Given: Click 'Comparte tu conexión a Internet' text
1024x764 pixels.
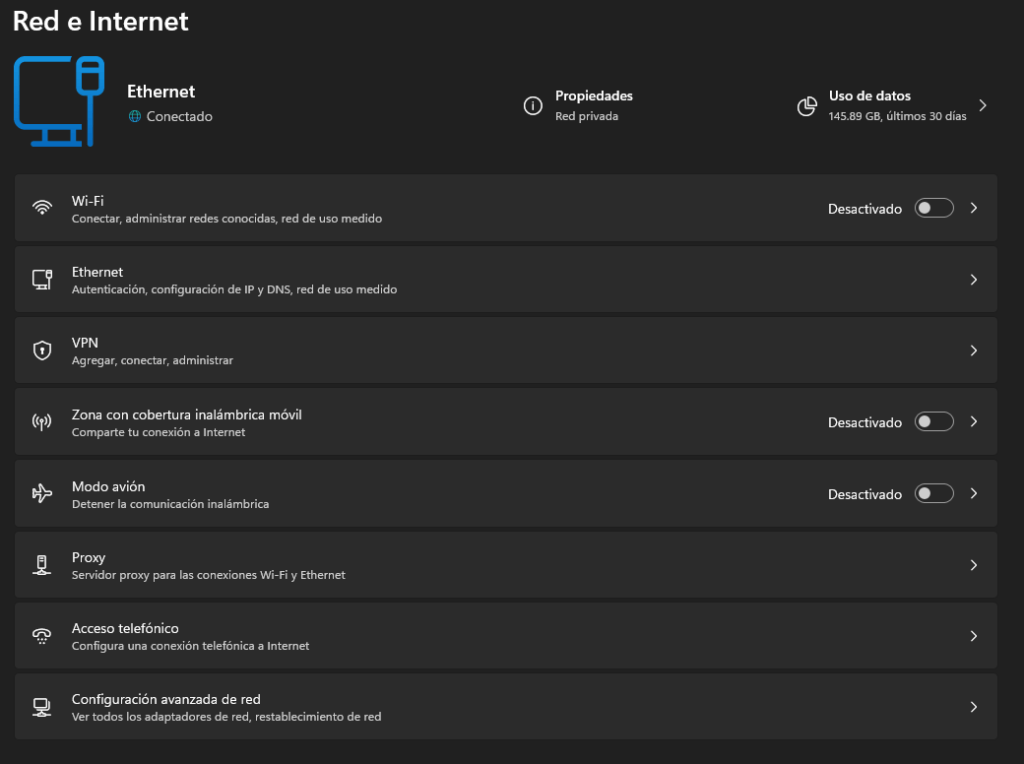Looking at the screenshot, I should click(x=159, y=432).
